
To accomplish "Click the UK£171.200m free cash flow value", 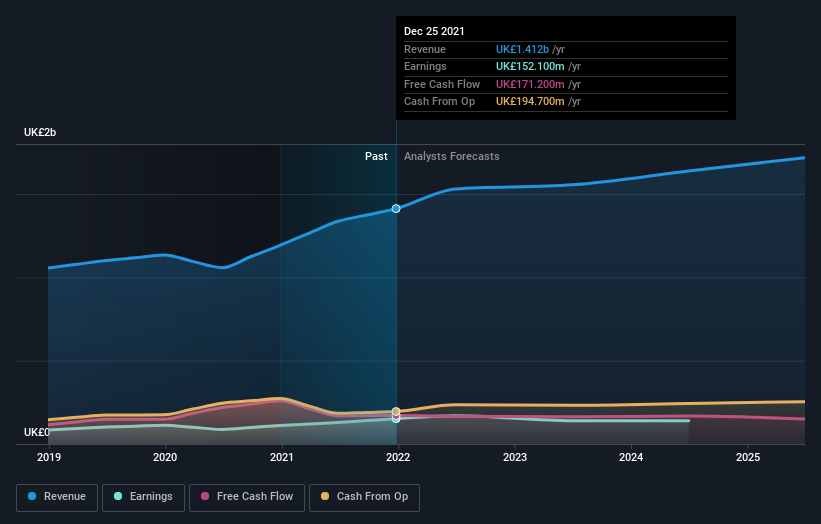I will pos(530,84).
